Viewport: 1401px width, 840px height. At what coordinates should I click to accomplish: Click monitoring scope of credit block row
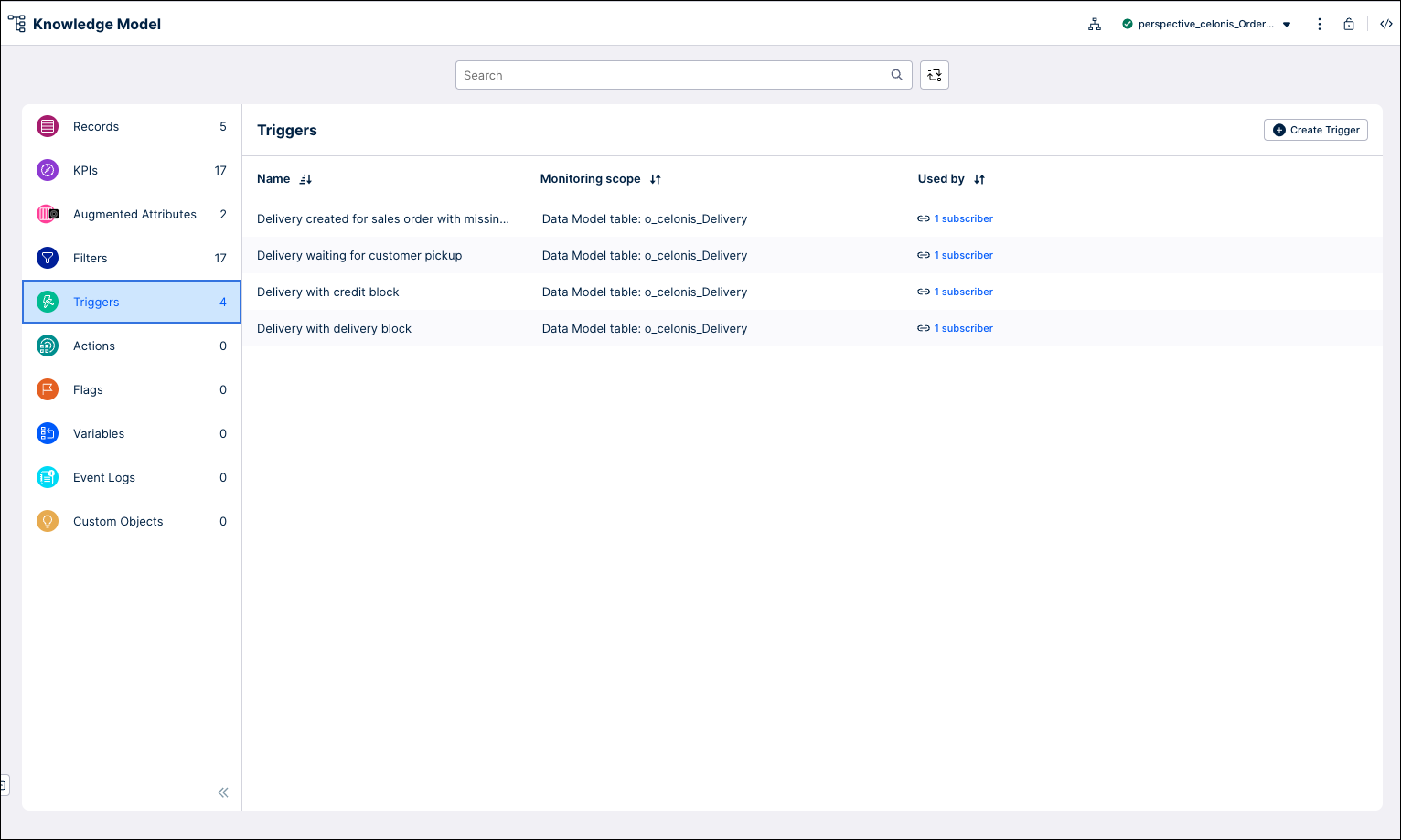click(x=645, y=292)
